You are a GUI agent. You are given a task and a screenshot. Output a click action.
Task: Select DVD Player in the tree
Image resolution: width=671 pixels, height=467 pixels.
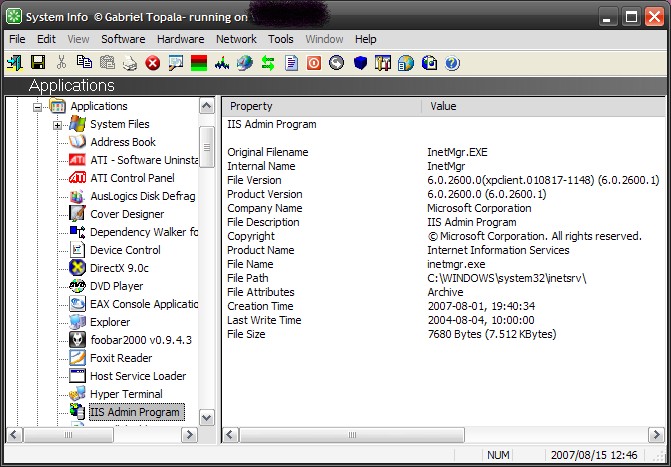(116, 286)
